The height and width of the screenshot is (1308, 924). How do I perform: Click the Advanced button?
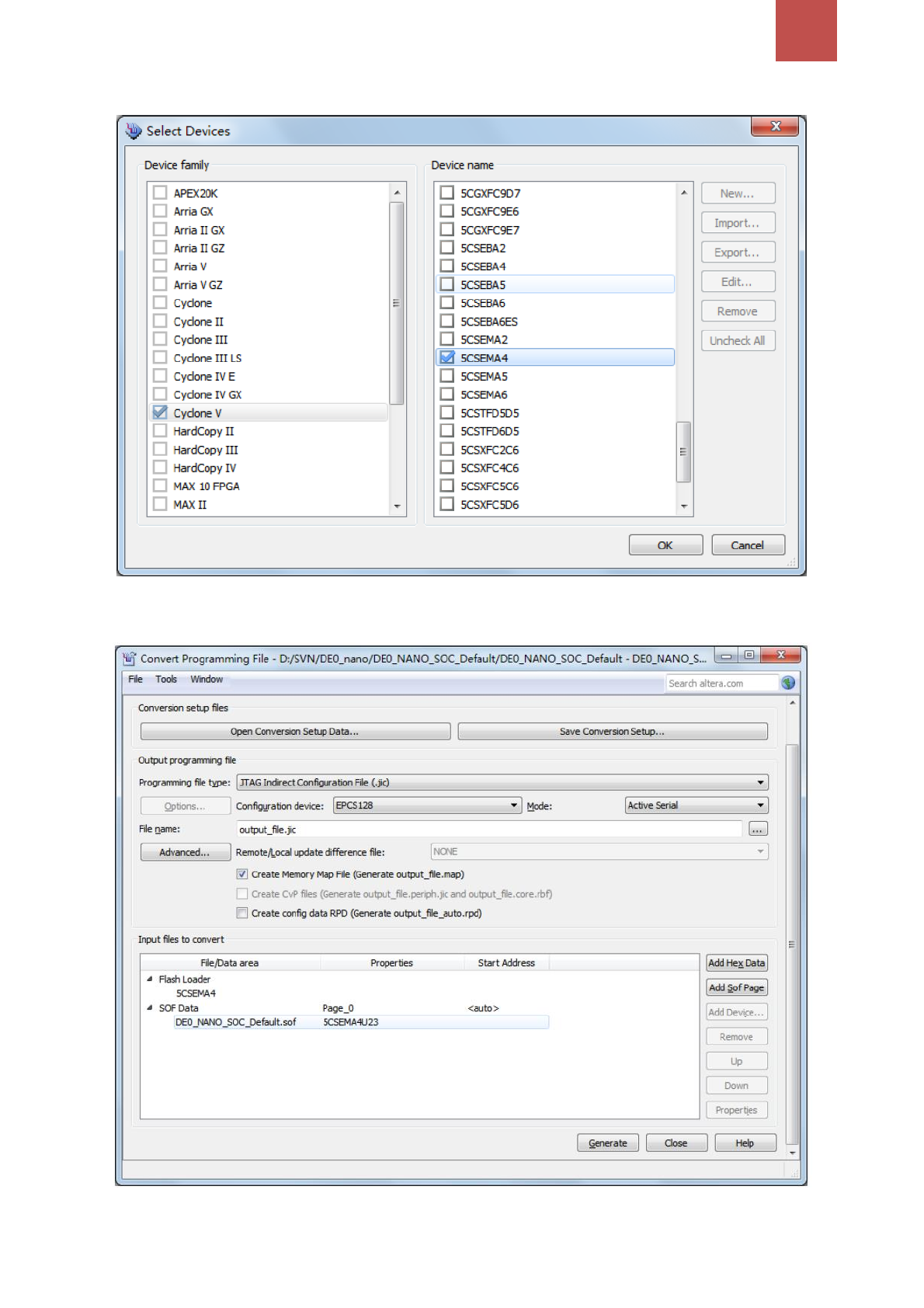pyautogui.click(x=185, y=852)
